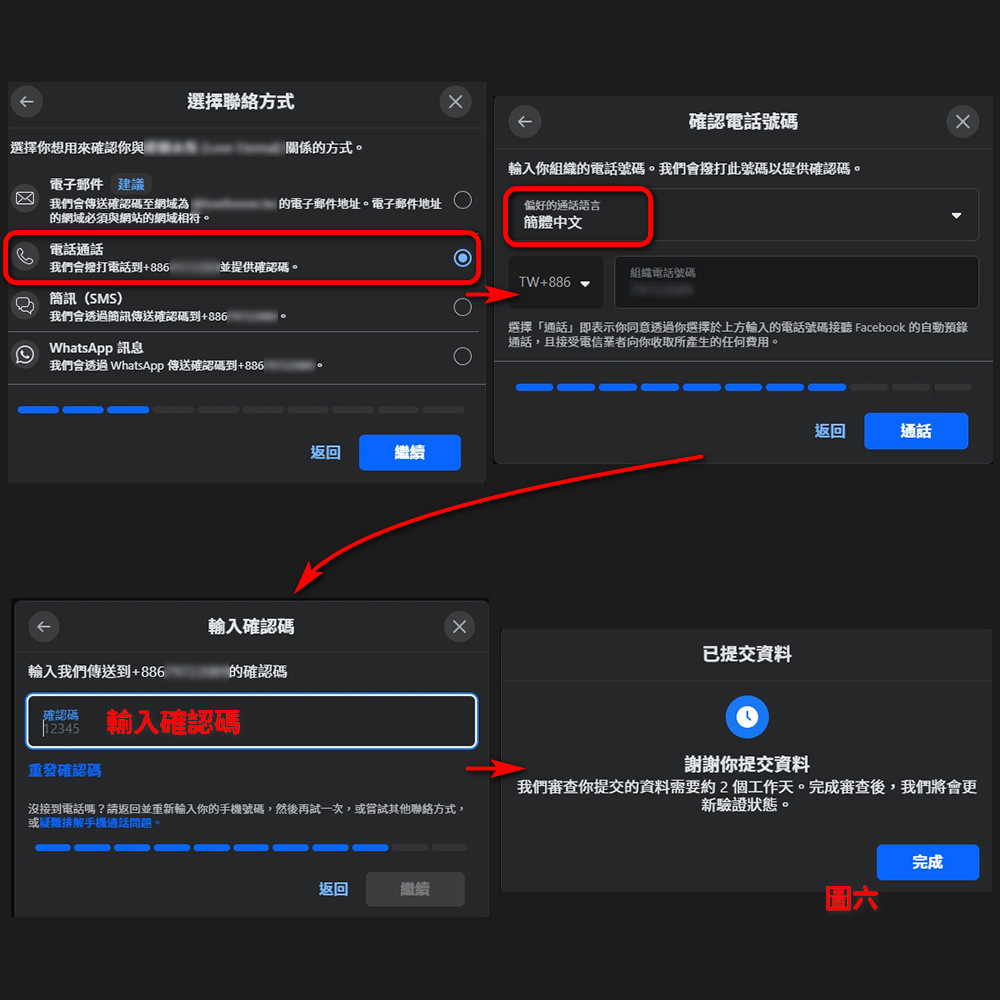
Task: Click back arrow in 確認電話號碼 dialog
Action: click(525, 121)
